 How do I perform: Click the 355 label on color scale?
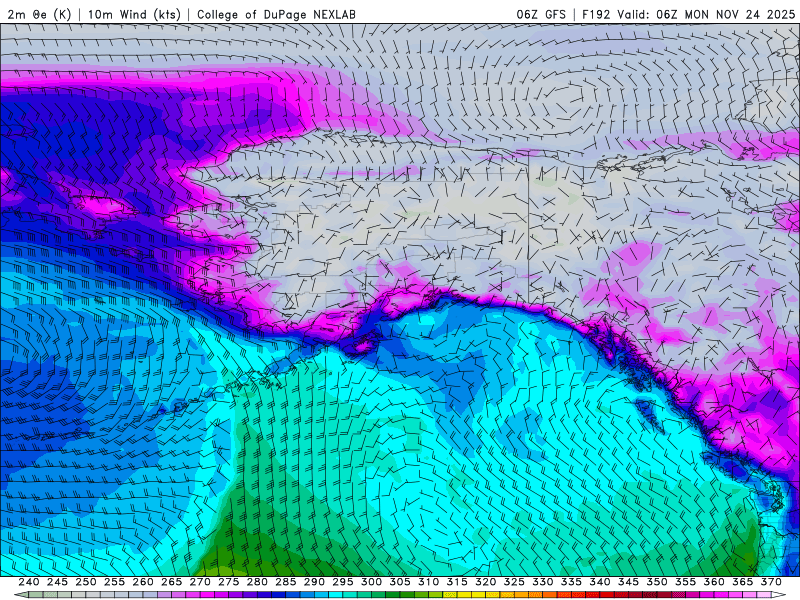click(x=686, y=582)
